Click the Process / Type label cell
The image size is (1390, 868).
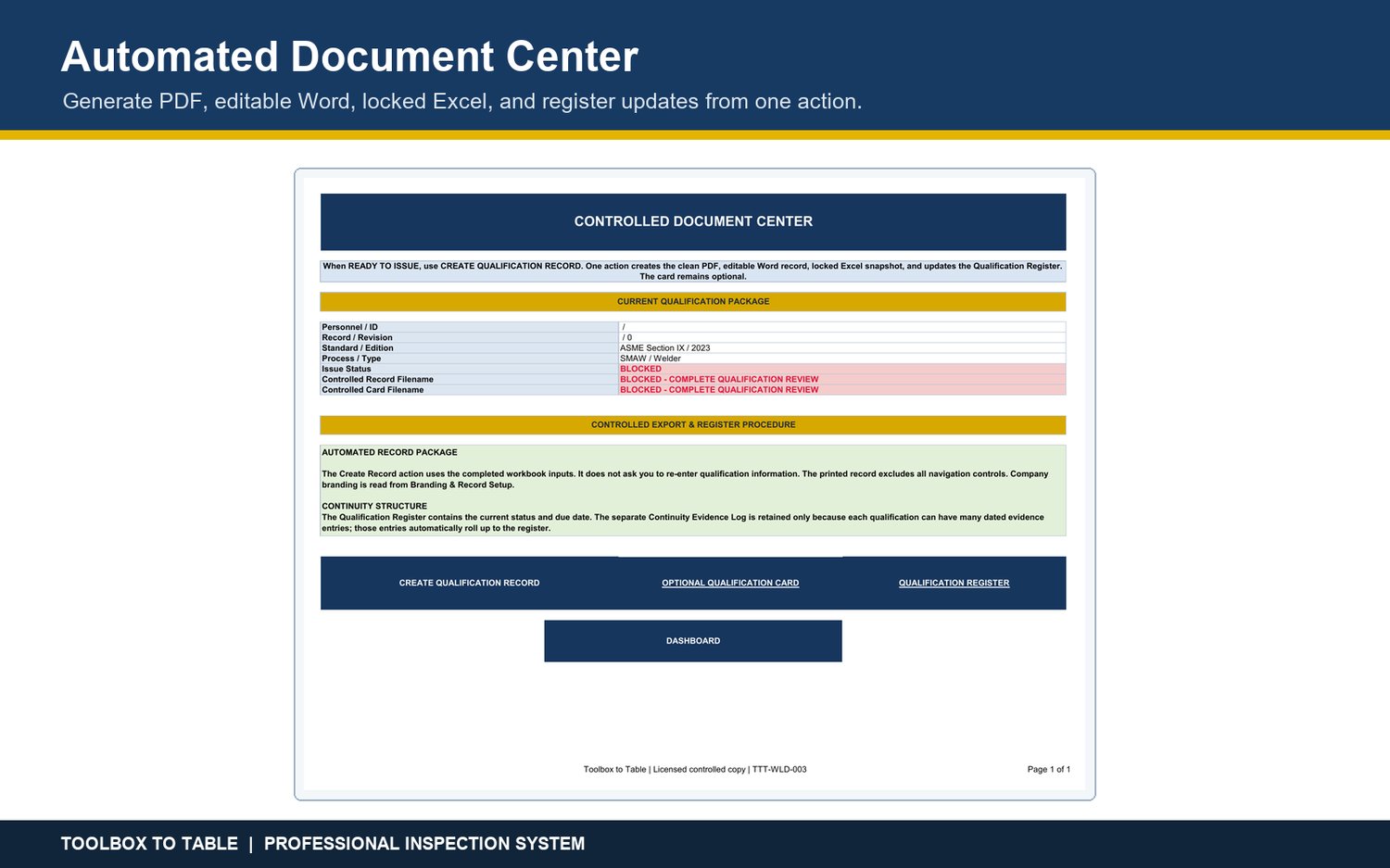click(x=469, y=359)
